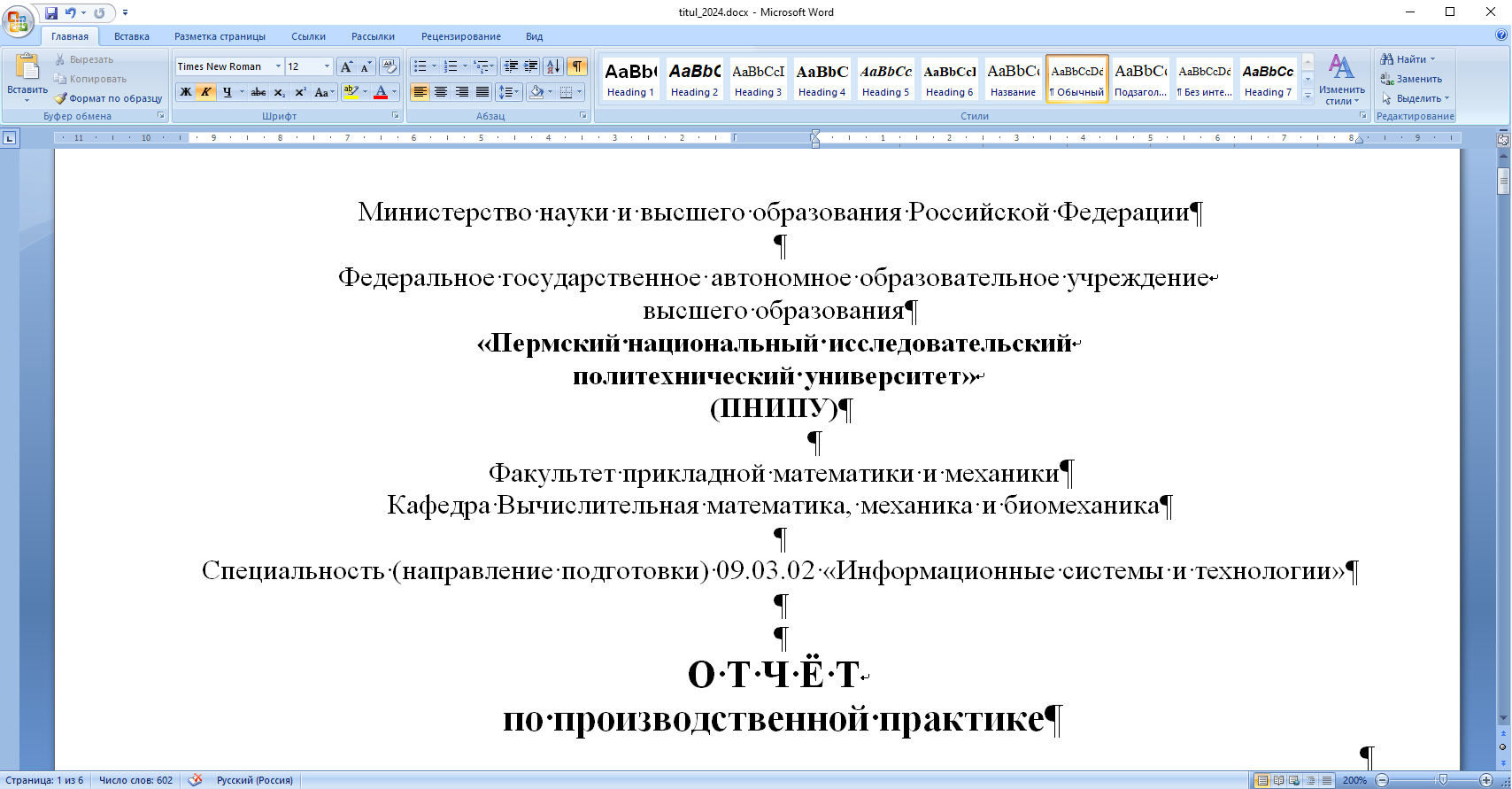The image size is (1512, 789).
Task: Apply the Название style
Action: [1013, 79]
